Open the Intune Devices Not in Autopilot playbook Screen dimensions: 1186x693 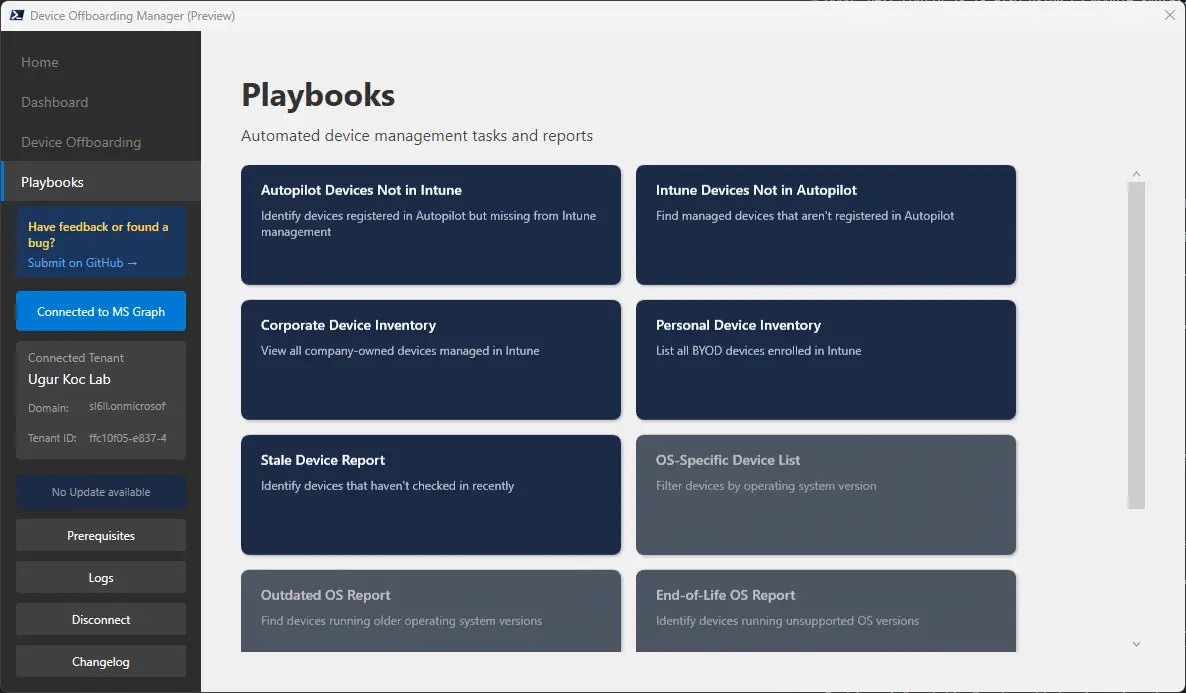(x=825, y=225)
